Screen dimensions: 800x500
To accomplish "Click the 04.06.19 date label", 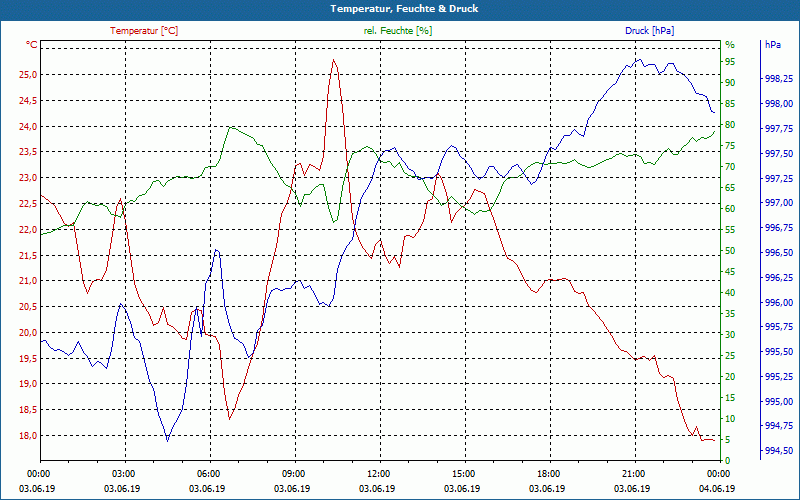I will tap(717, 489).
